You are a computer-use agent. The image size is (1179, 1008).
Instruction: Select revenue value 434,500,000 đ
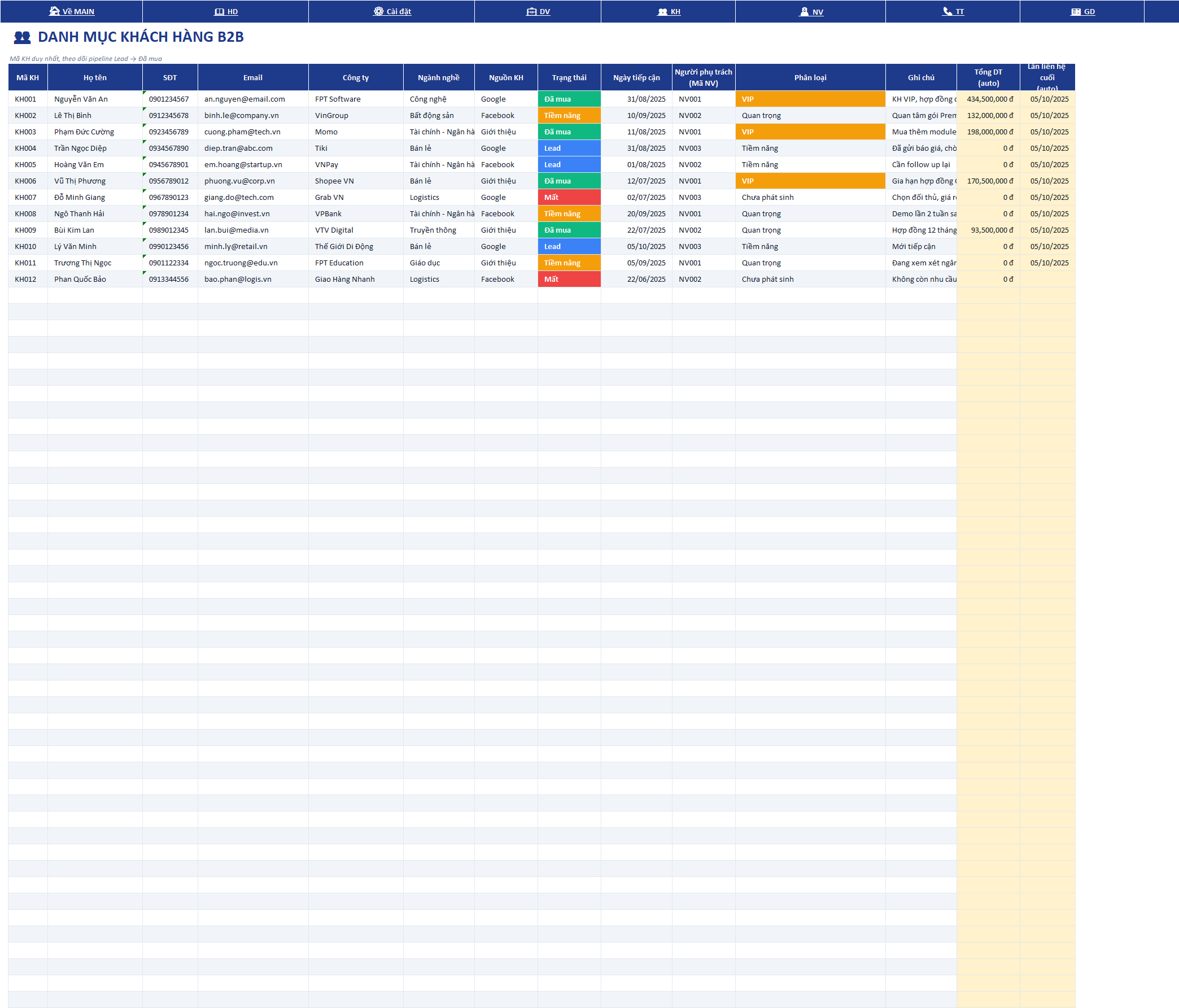tap(988, 99)
